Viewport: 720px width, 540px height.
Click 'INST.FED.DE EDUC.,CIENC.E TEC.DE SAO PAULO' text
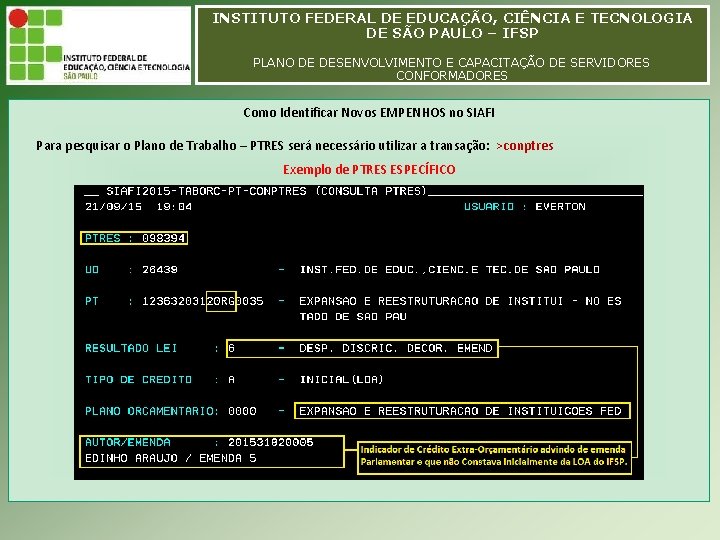click(x=450, y=270)
